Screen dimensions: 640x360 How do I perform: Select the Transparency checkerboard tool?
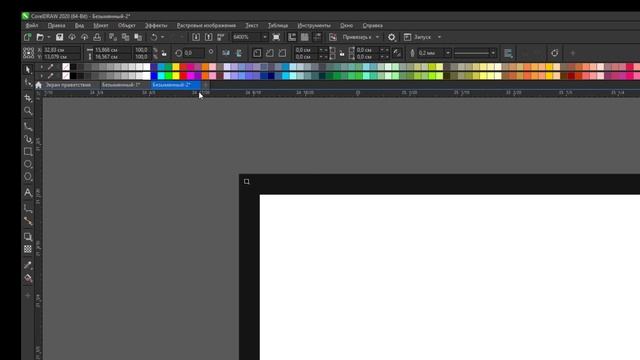(28, 249)
